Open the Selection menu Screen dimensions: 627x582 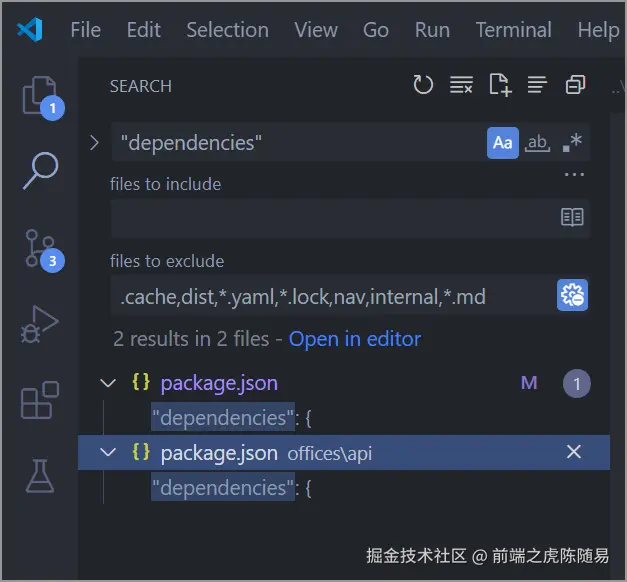[227, 30]
